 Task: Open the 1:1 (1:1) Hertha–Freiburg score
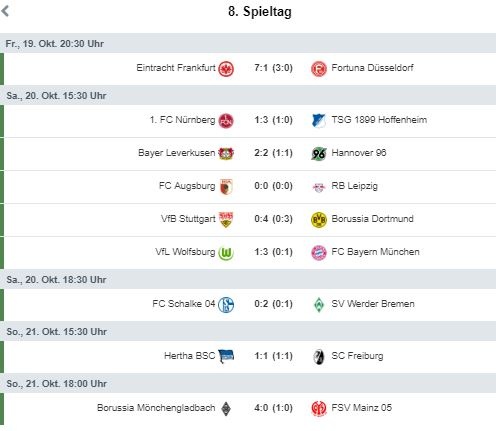coord(273,356)
